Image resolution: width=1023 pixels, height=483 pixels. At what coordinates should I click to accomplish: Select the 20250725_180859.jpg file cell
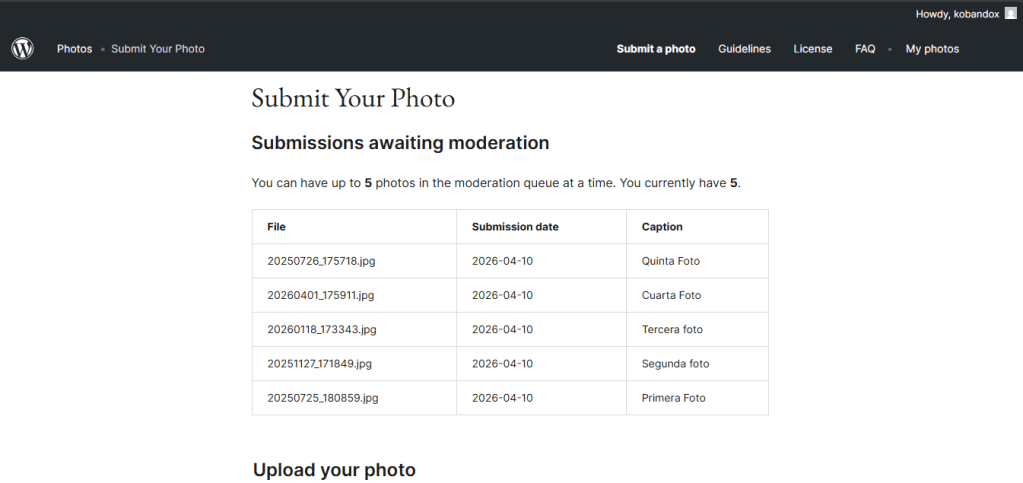coord(323,397)
